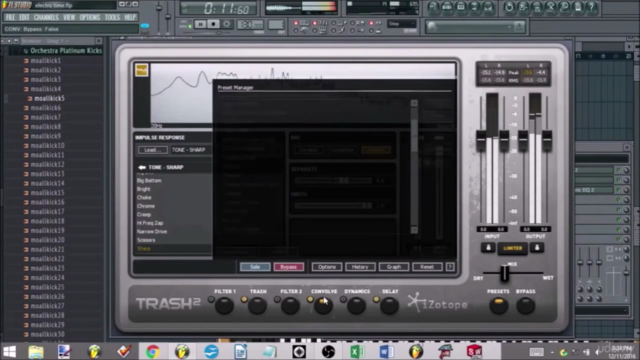Screen dimensions: 640x360
Task: Click the left input gain fader
Action: coord(481,140)
